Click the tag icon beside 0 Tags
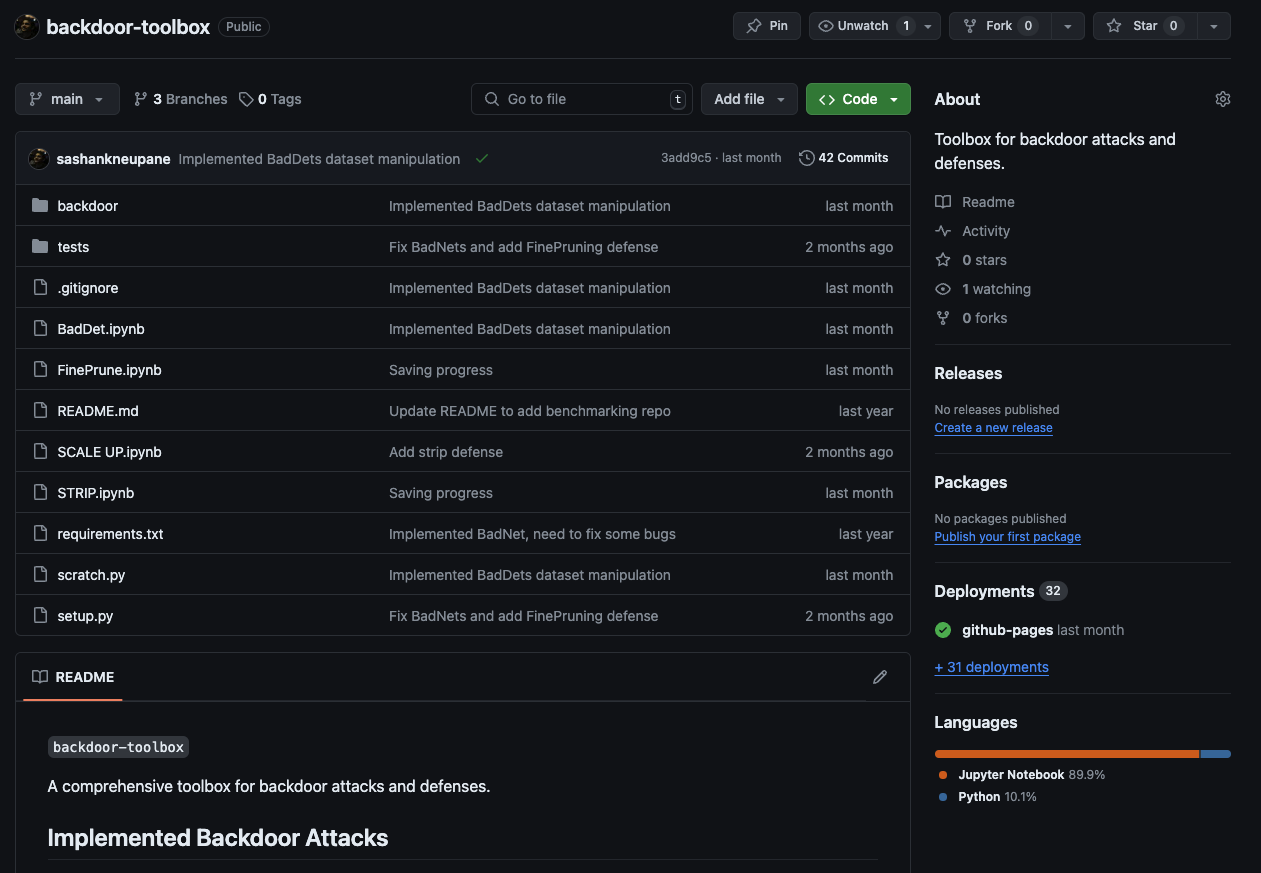The height and width of the screenshot is (873, 1261). (246, 99)
